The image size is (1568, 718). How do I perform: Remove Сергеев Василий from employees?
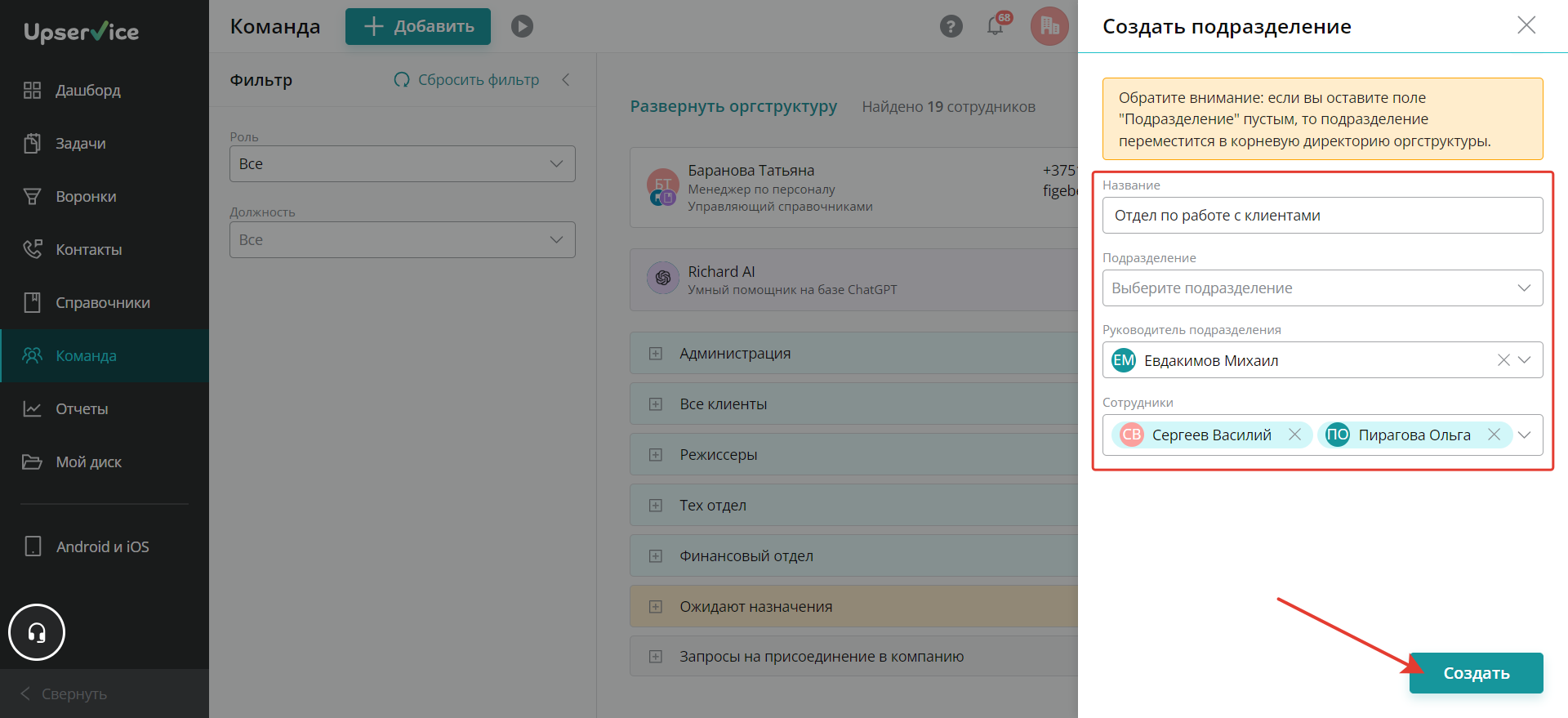click(x=1295, y=435)
